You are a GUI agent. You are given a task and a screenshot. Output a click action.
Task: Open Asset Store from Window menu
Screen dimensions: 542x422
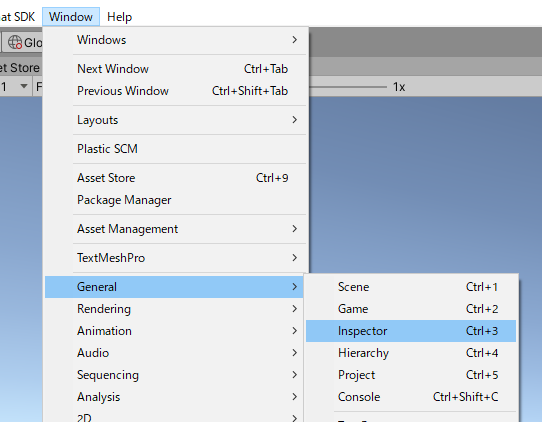176,178
